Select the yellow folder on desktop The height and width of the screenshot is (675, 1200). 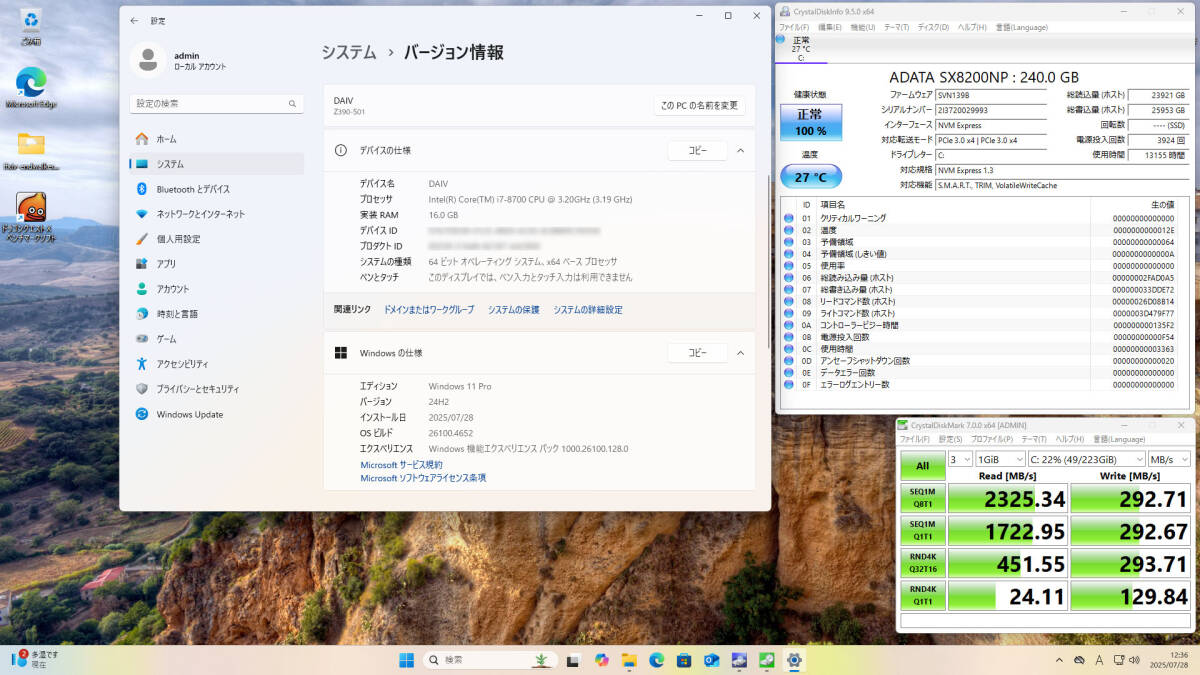(x=31, y=150)
